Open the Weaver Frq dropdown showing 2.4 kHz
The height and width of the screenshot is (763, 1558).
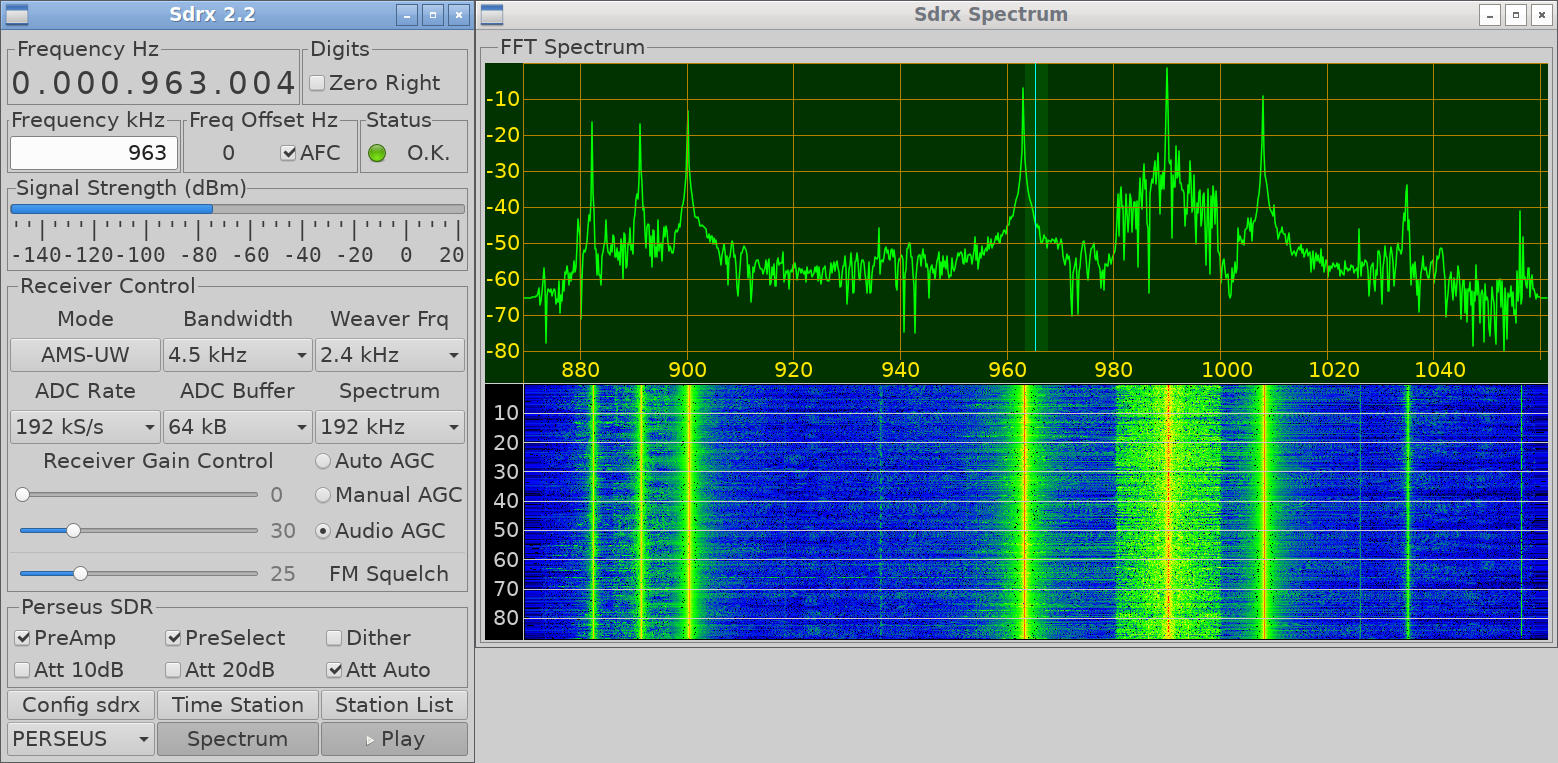coord(390,355)
